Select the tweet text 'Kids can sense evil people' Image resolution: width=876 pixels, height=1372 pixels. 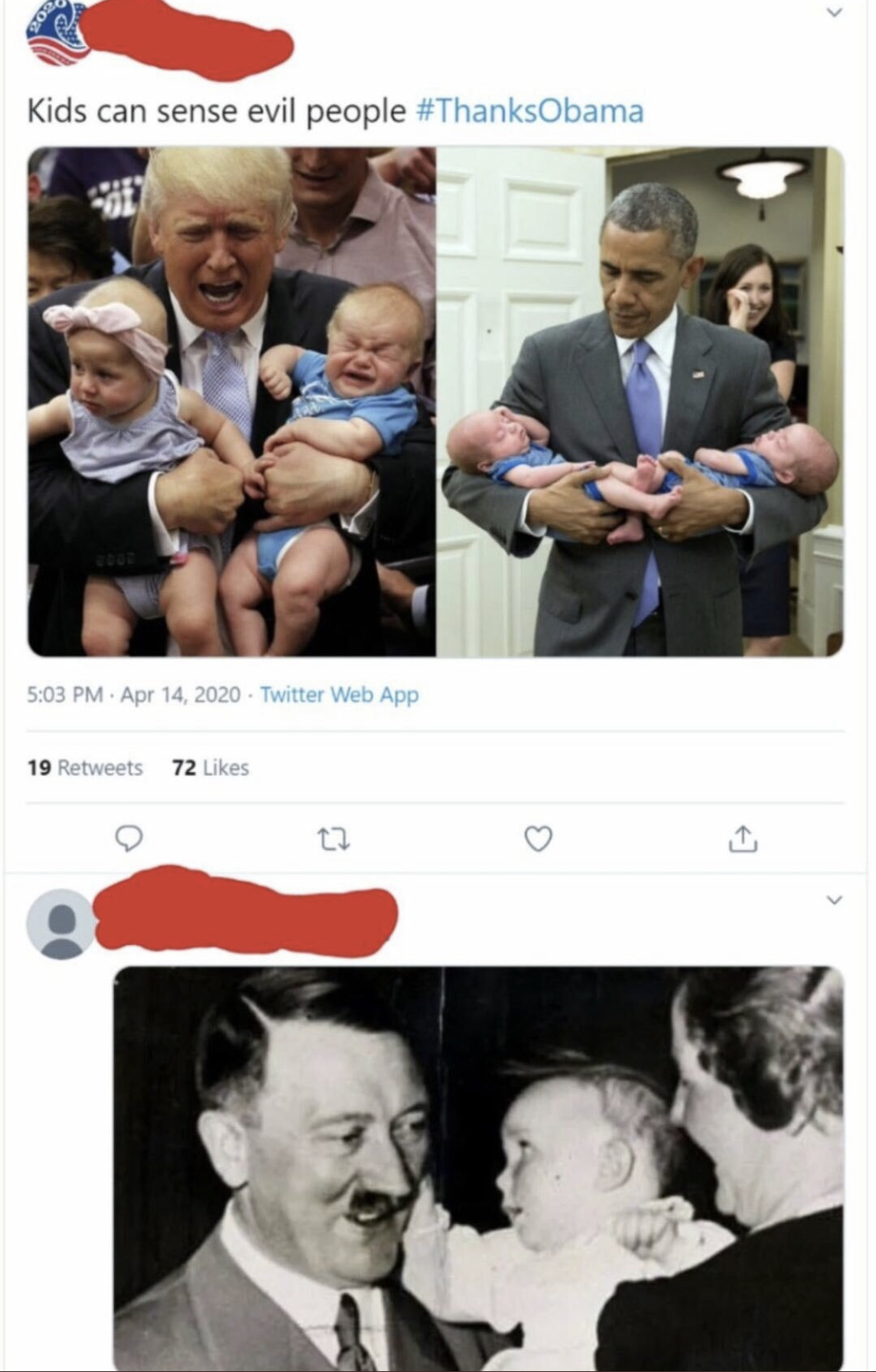click(x=216, y=111)
